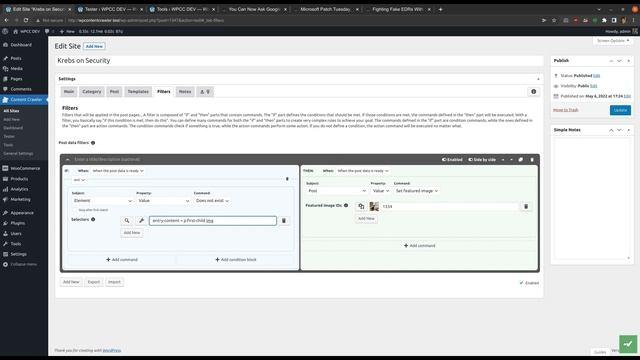Screen dimensions: 640x360
Task: Open Appearance in the sidebar
Action: point(22,213)
